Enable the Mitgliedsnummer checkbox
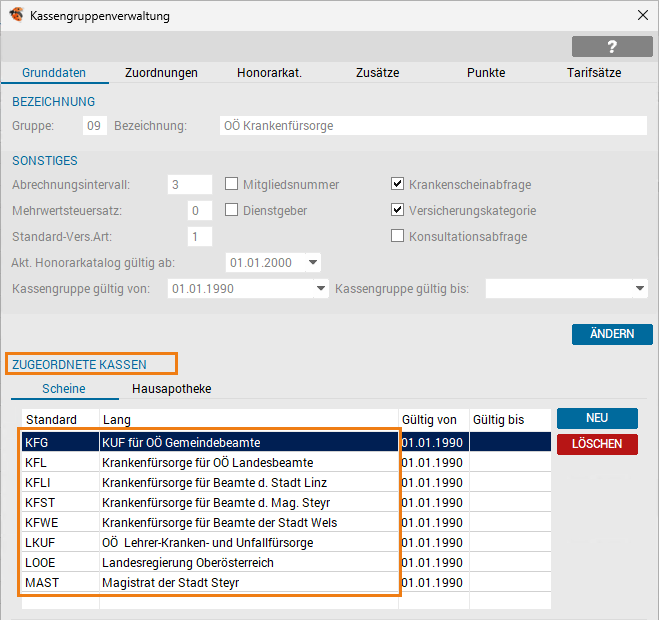This screenshot has height=620, width=659. coord(232,184)
